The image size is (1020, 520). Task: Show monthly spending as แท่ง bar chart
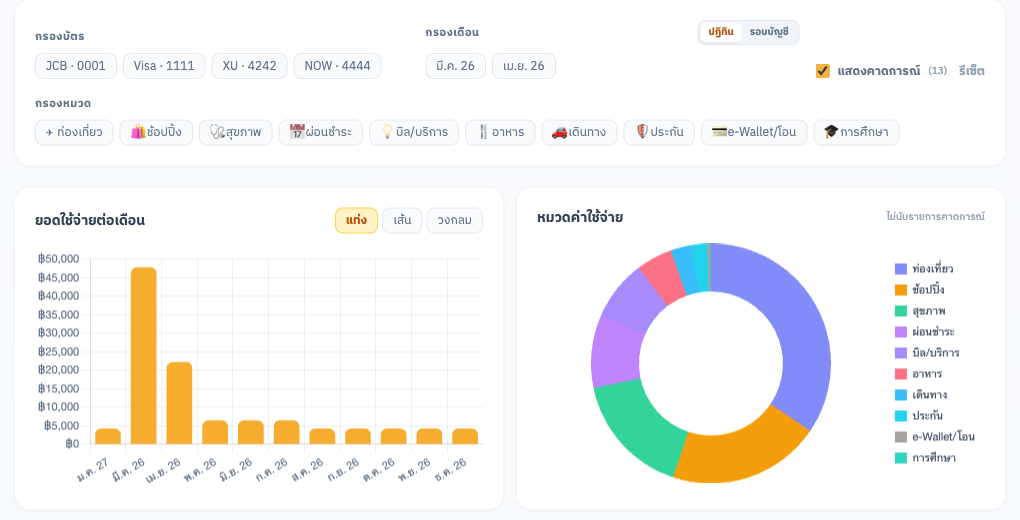pyautogui.click(x=356, y=221)
